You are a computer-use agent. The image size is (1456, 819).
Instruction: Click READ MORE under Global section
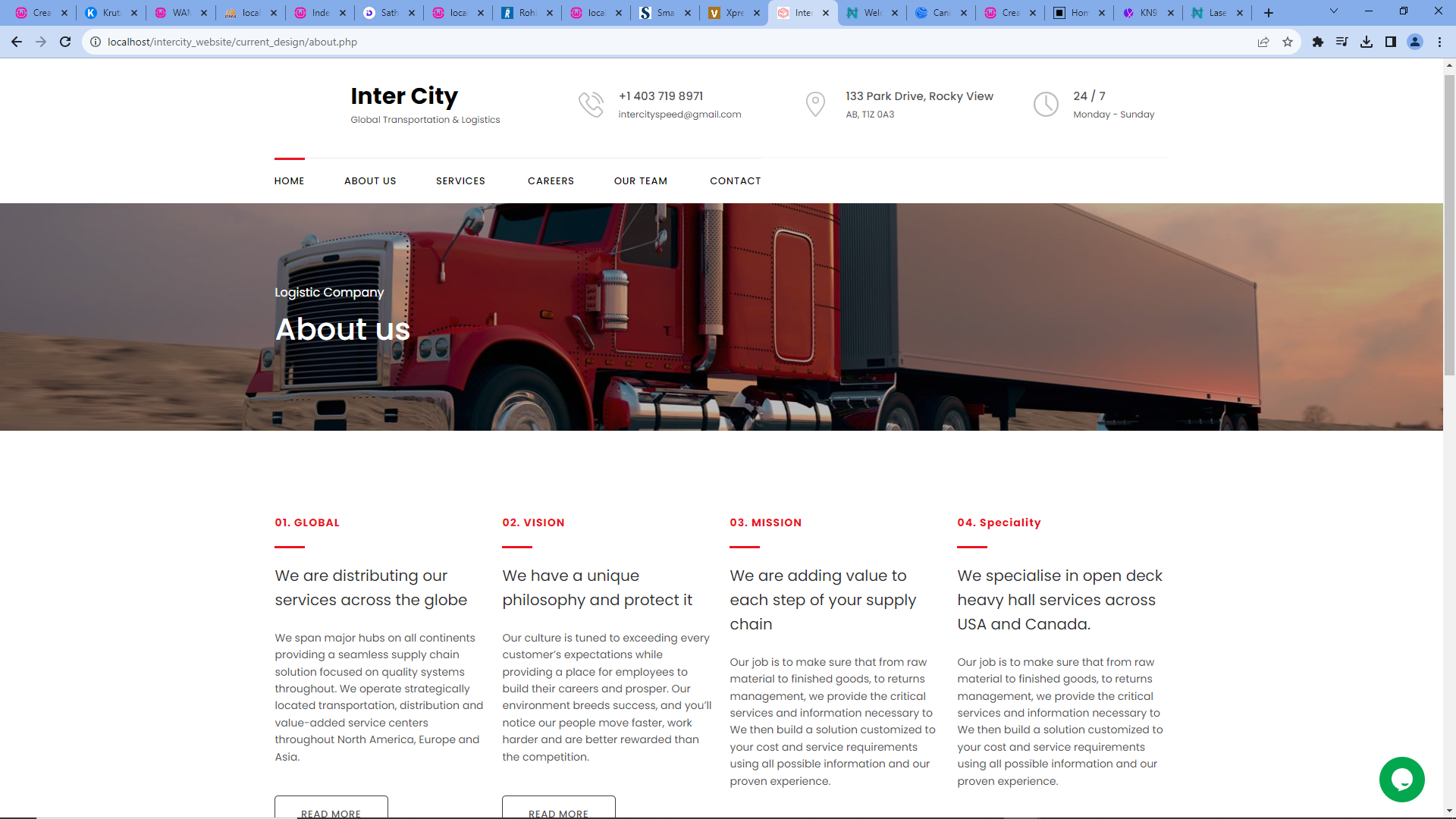pyautogui.click(x=331, y=809)
